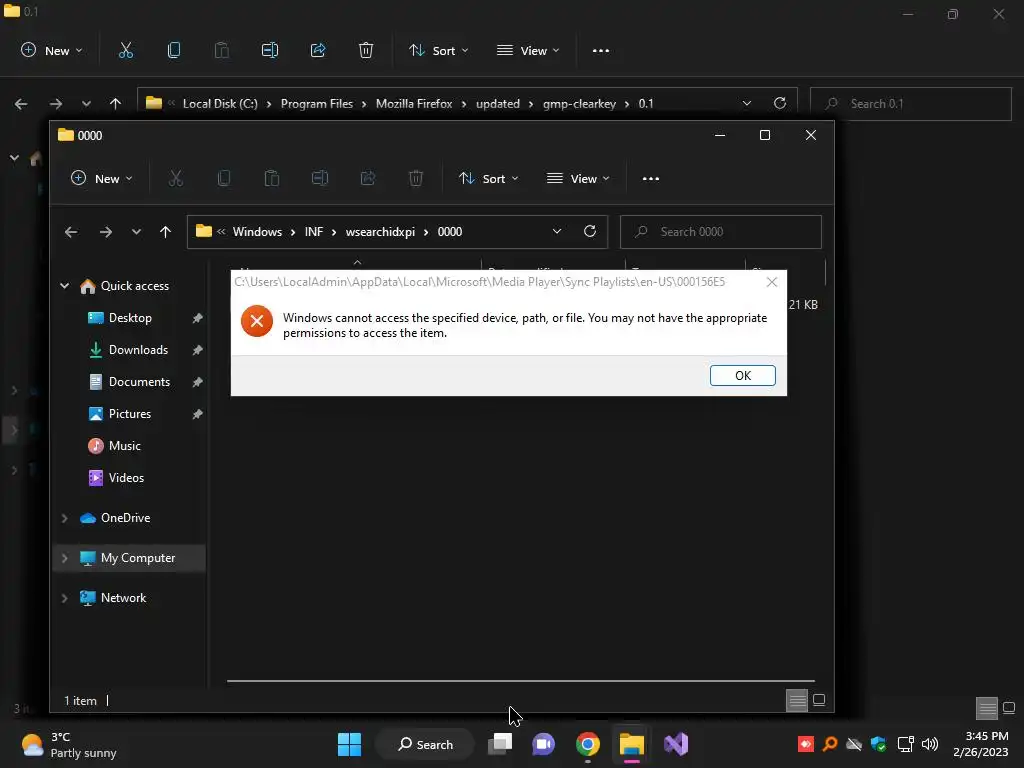This screenshot has width=1024, height=768.
Task: Click volume icon in system tray
Action: click(x=930, y=744)
